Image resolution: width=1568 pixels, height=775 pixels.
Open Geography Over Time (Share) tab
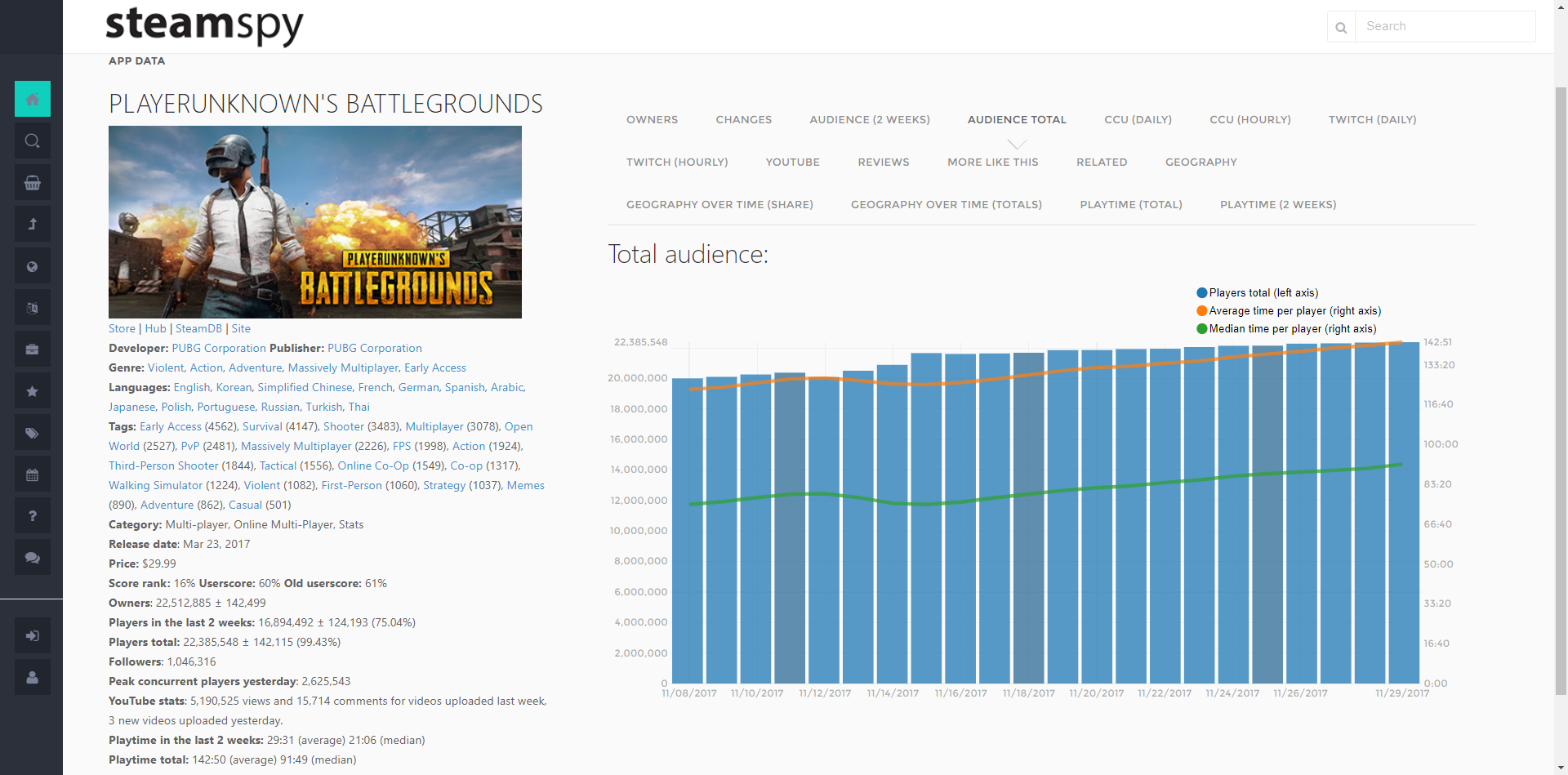719,204
